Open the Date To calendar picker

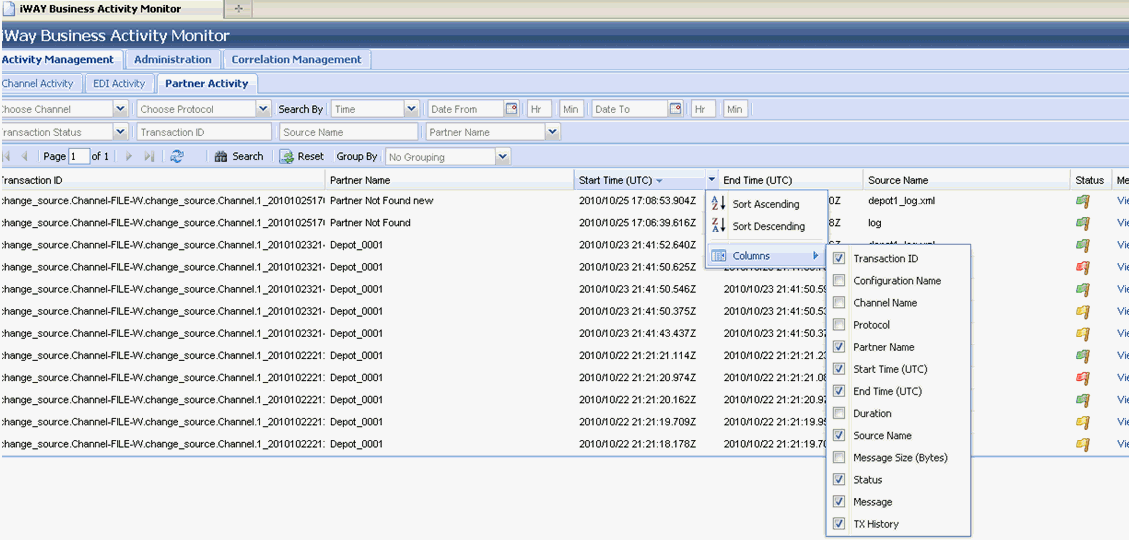click(675, 109)
